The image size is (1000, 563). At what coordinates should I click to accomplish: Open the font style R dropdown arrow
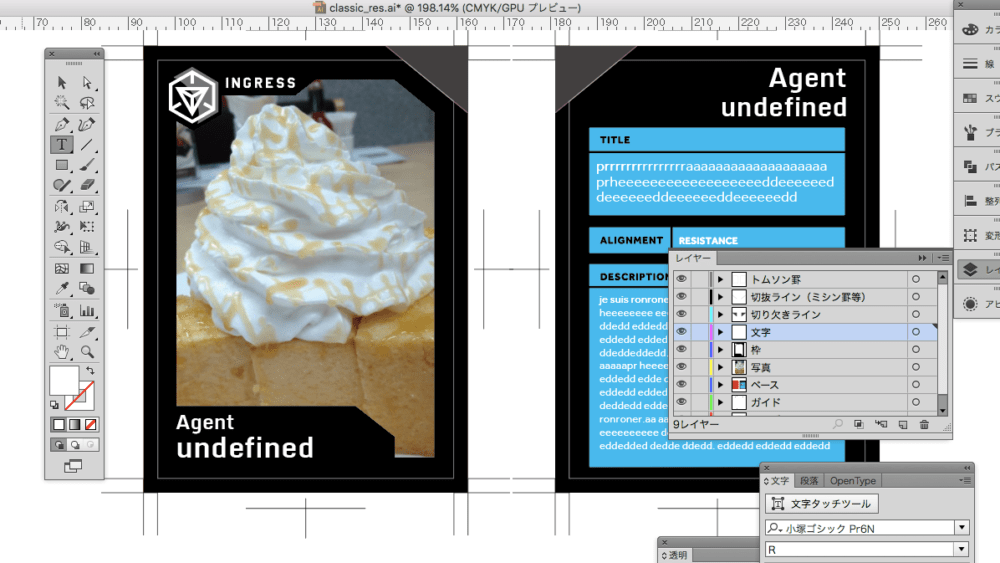[x=962, y=549]
